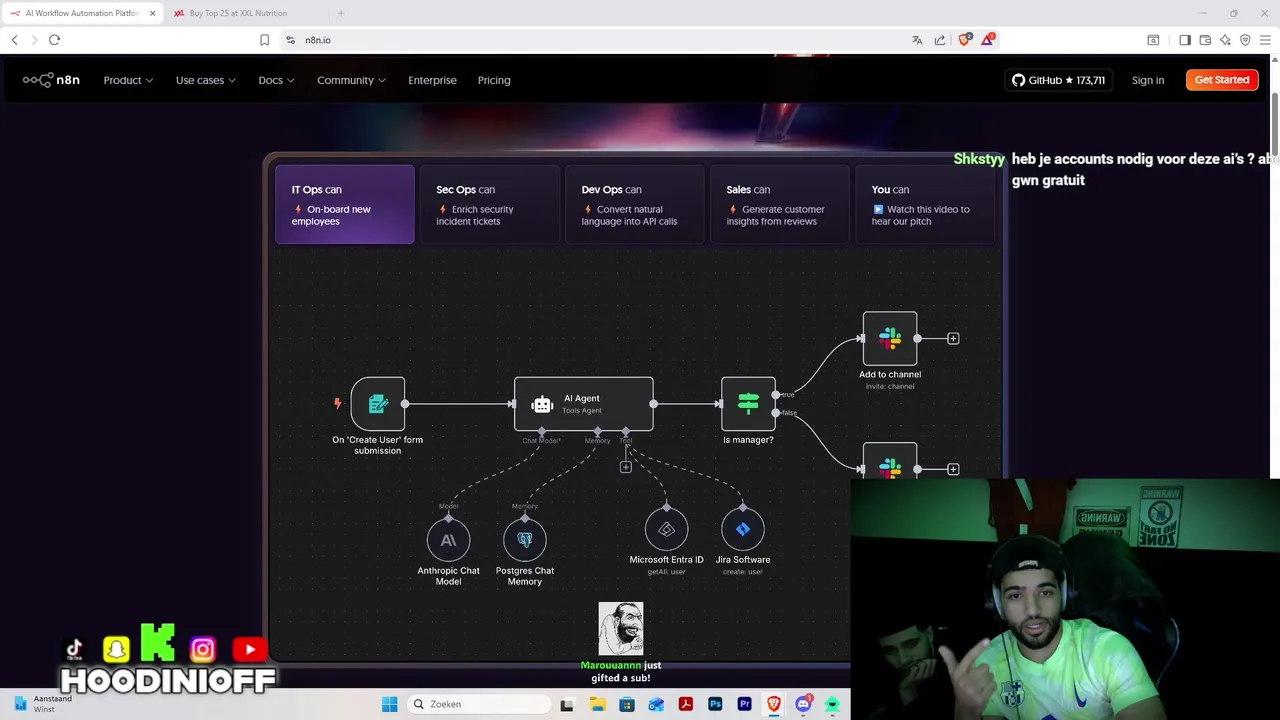Open Premiere Pro from the taskbar

click(x=744, y=704)
